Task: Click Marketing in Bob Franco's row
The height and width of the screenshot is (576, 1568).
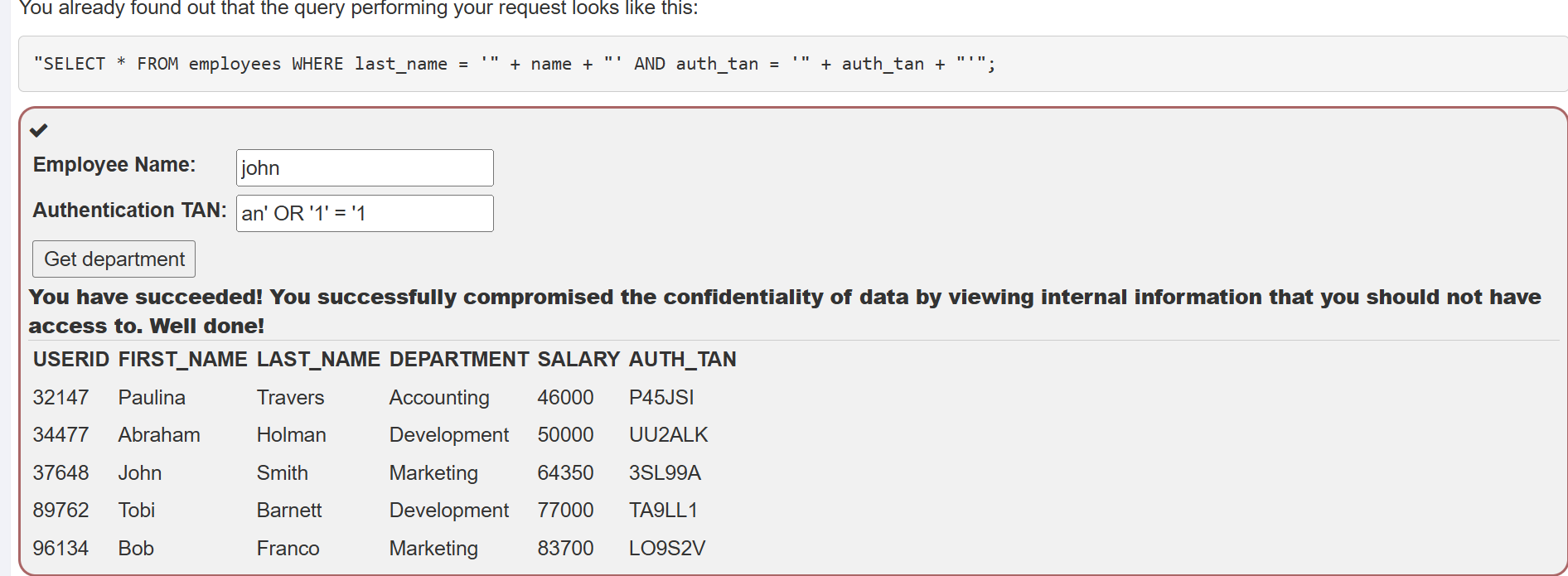Action: (433, 549)
